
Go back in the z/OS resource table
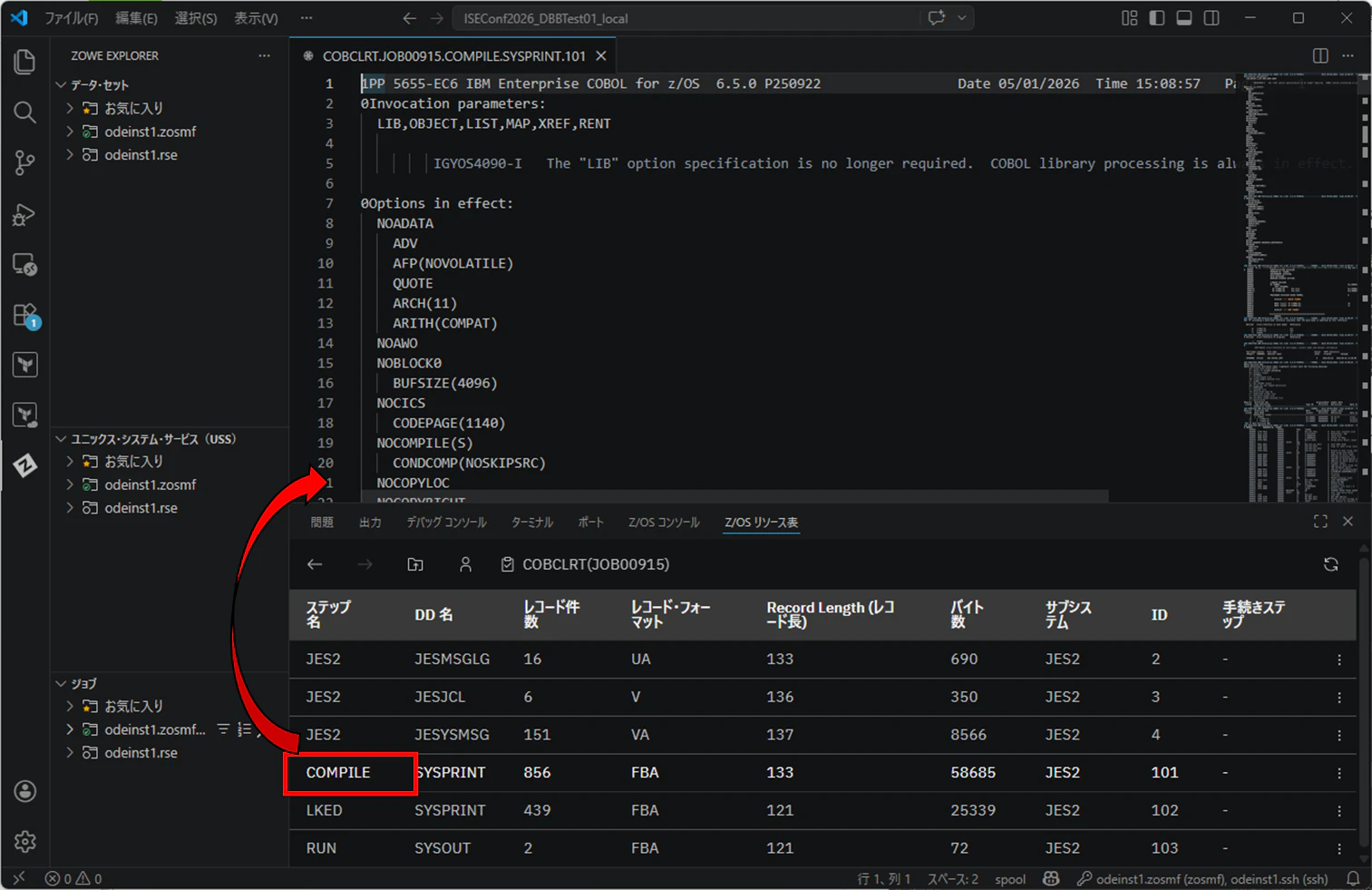pyautogui.click(x=315, y=564)
